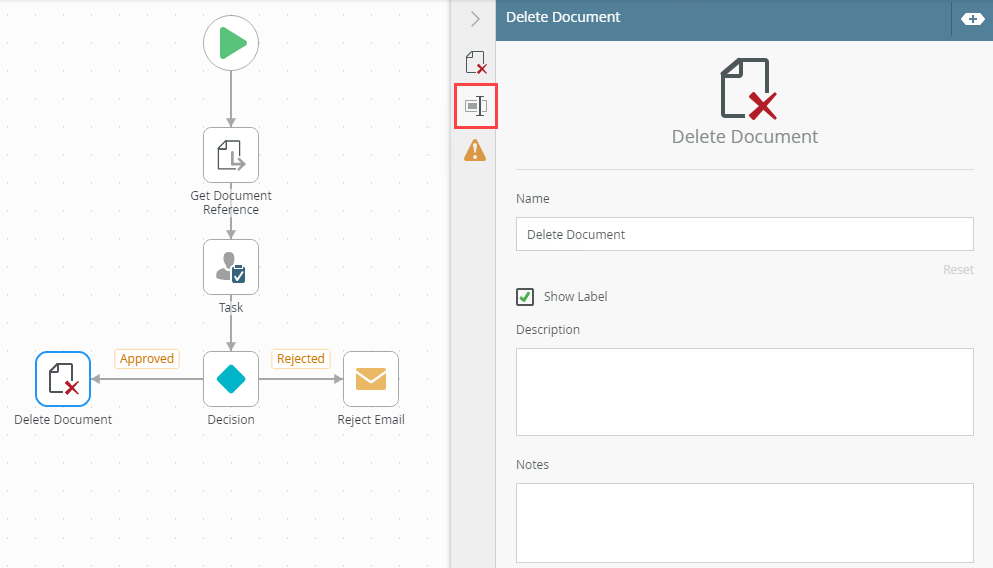Open the Properties tab highlighted in red
Image resolution: width=993 pixels, height=568 pixels.
(475, 106)
